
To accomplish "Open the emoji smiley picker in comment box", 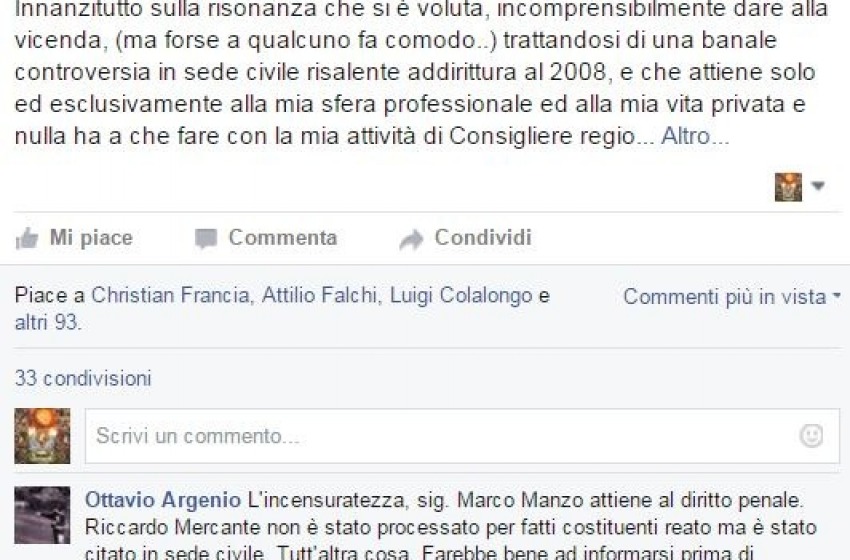I will [811, 436].
